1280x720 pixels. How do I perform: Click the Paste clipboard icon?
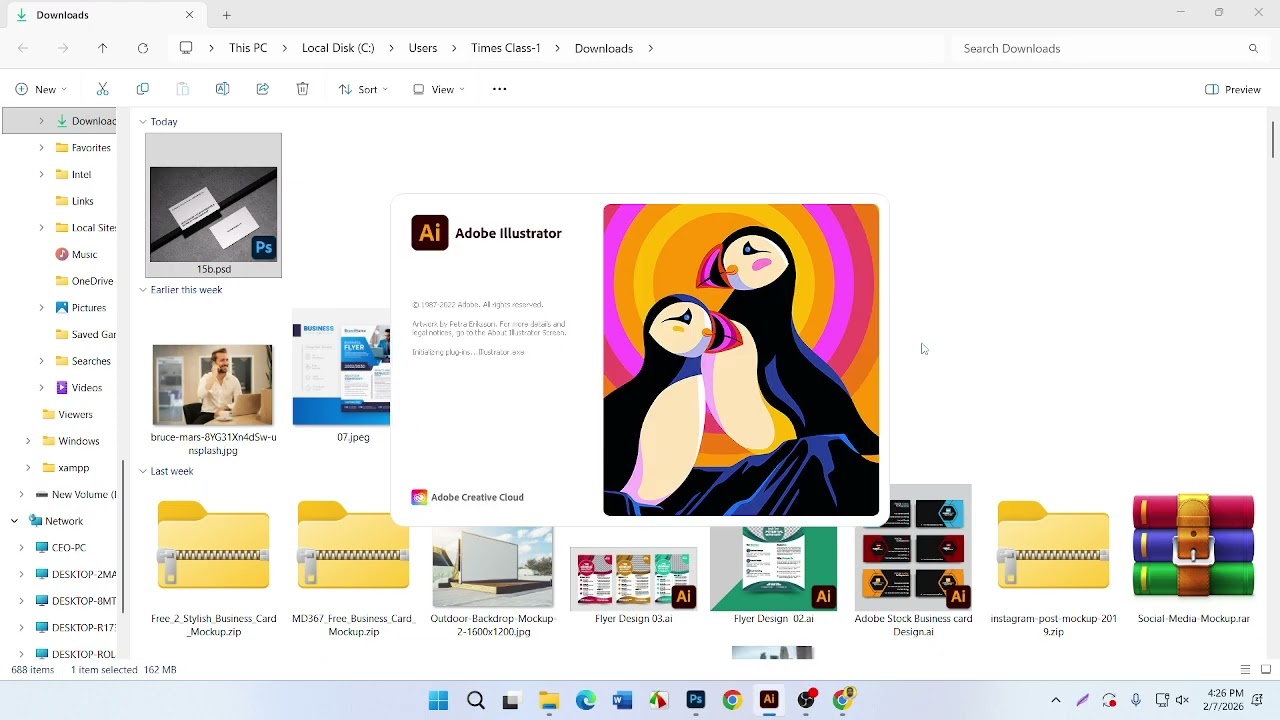pyautogui.click(x=182, y=89)
